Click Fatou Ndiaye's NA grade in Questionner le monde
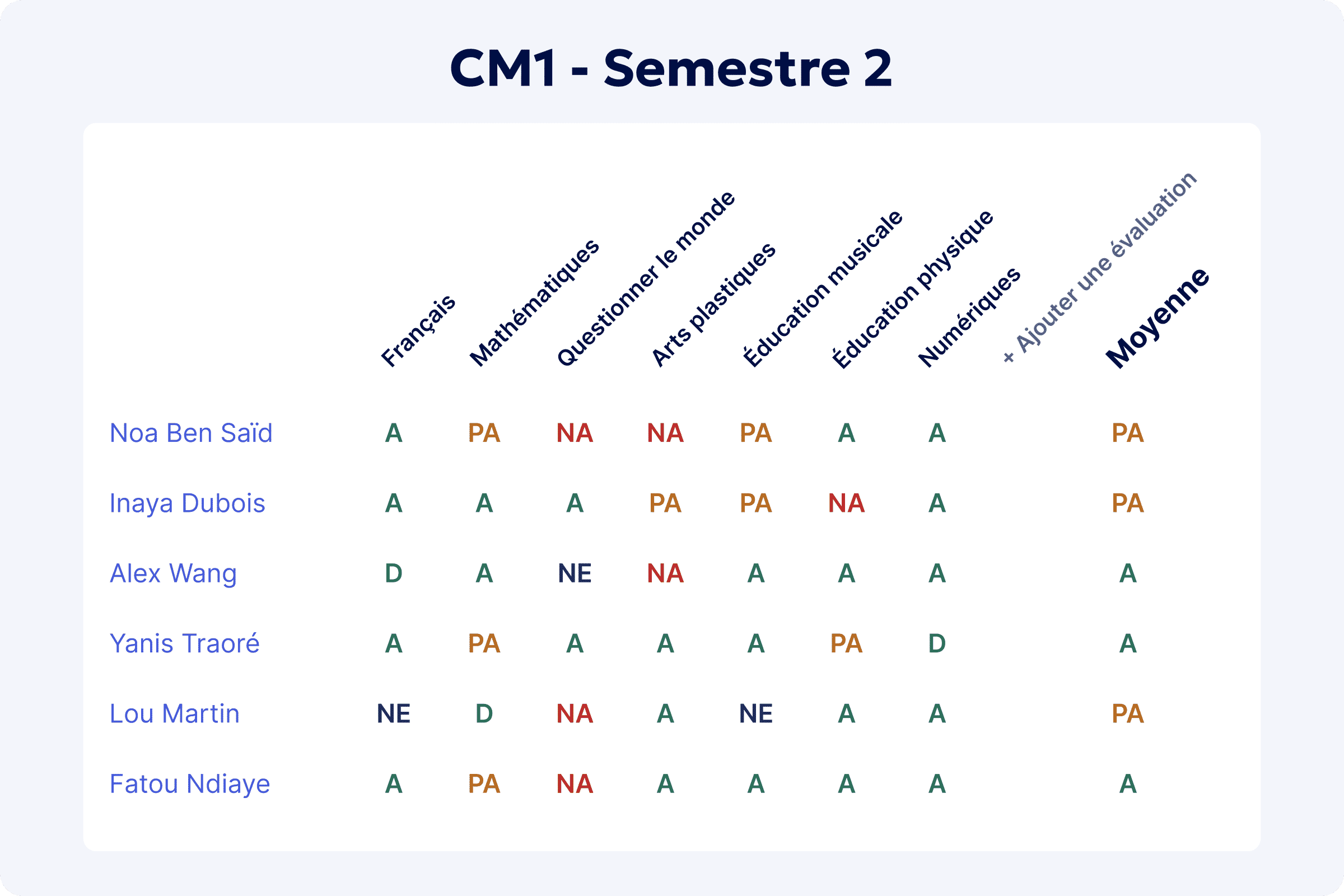 [x=575, y=784]
